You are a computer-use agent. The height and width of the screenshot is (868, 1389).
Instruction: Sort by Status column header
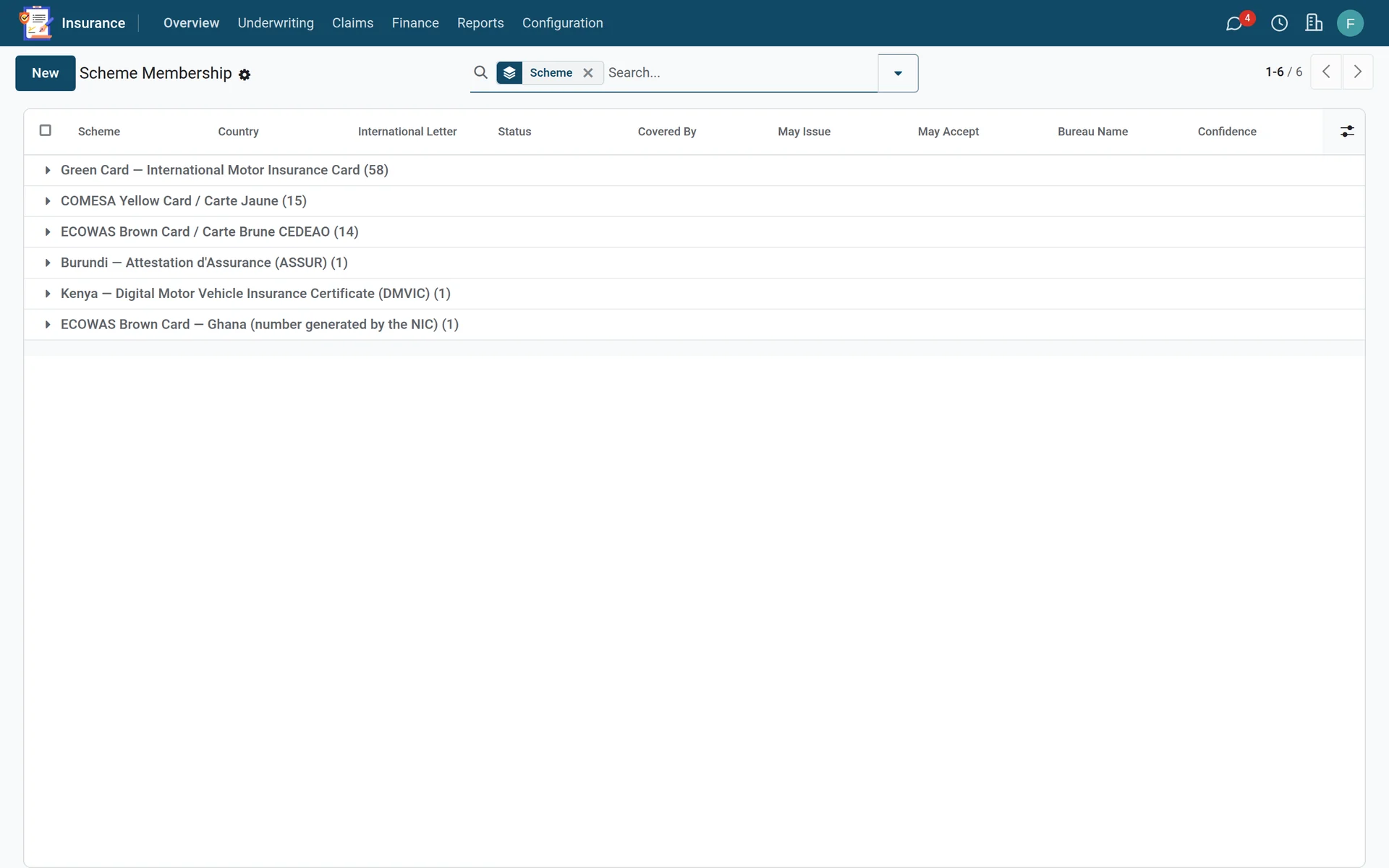click(x=514, y=132)
